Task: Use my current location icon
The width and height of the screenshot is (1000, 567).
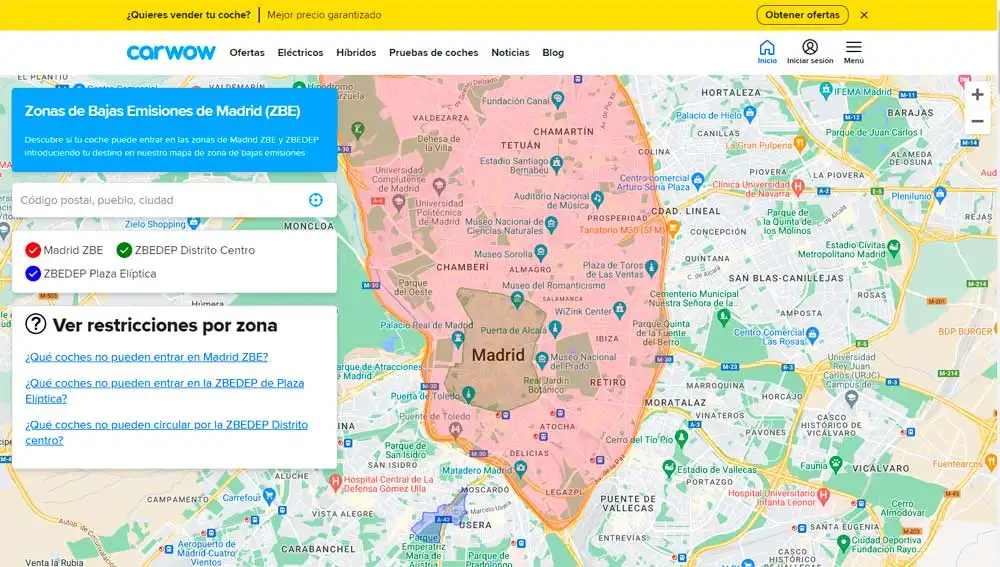Action: 316,200
